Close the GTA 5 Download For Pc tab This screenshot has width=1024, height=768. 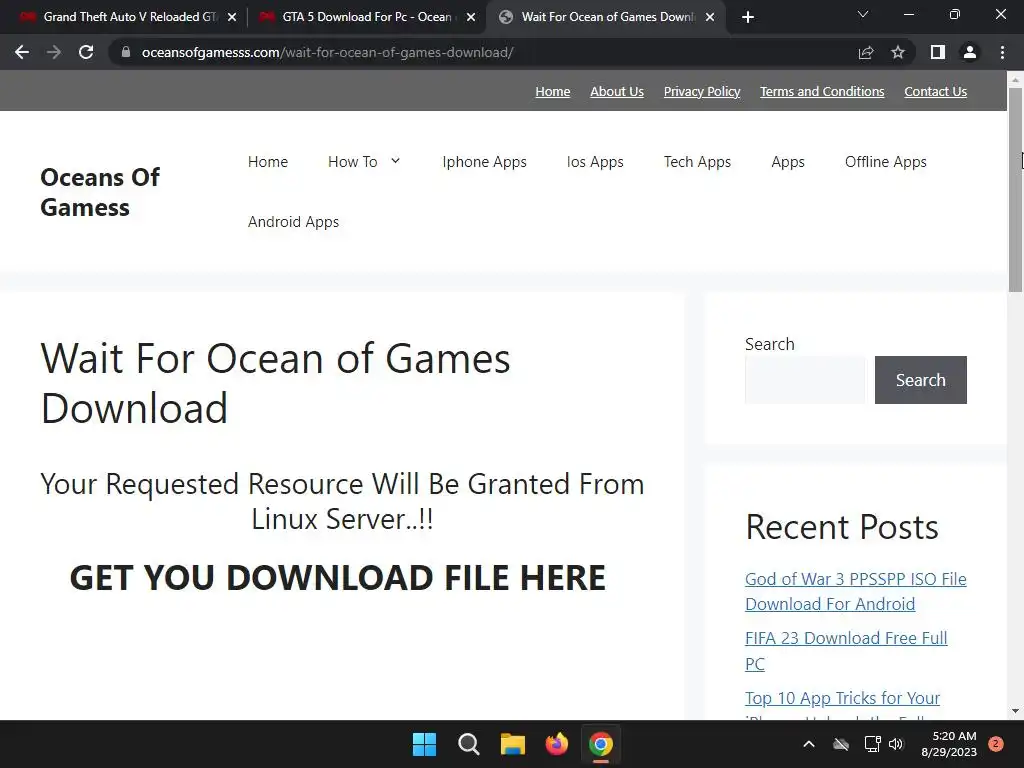pyautogui.click(x=471, y=17)
